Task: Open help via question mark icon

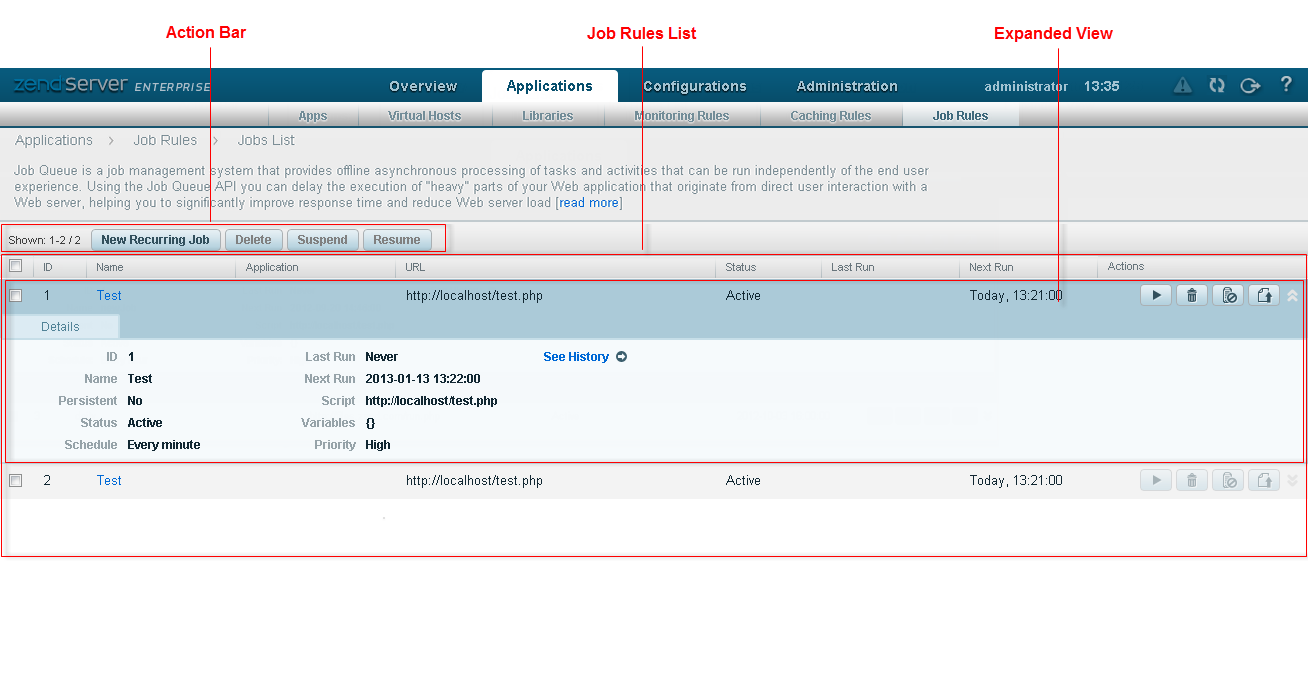Action: [x=1286, y=85]
